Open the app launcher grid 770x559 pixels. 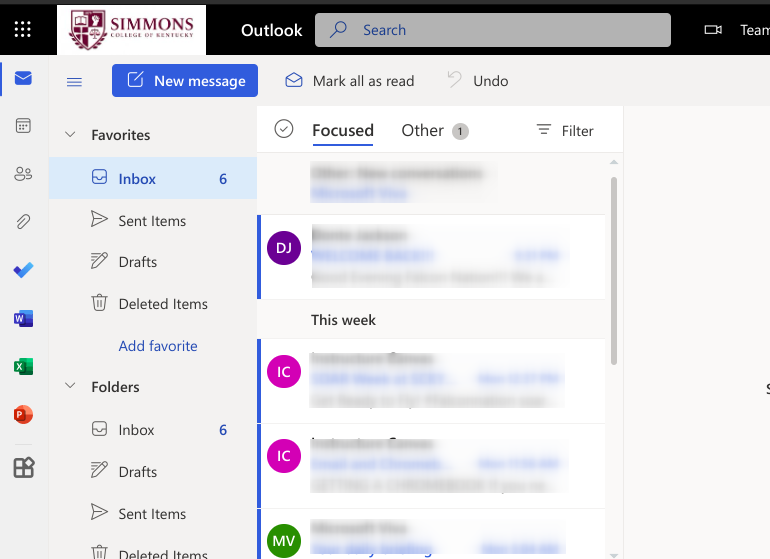[x=23, y=29]
